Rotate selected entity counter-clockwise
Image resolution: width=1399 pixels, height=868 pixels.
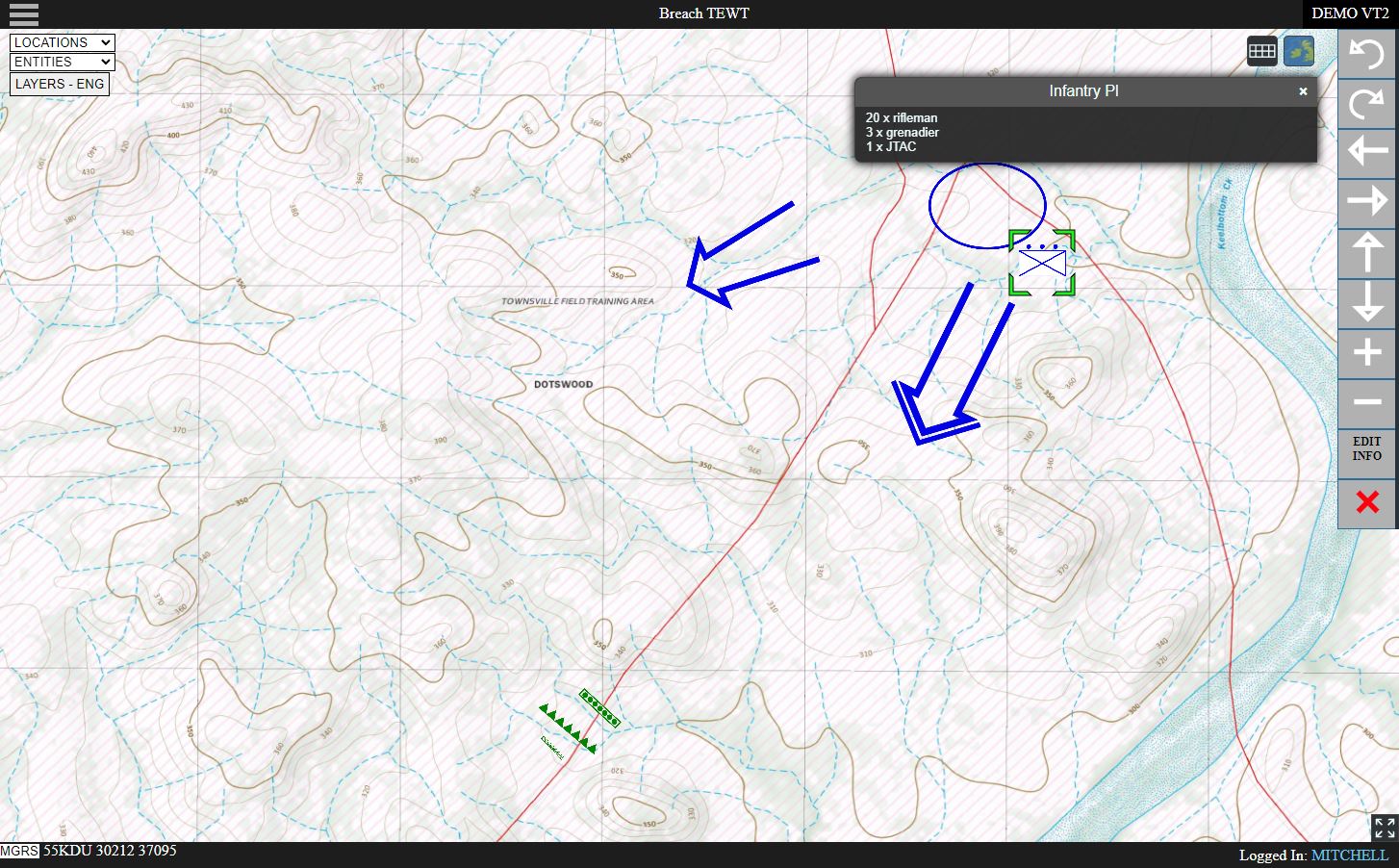[1366, 54]
